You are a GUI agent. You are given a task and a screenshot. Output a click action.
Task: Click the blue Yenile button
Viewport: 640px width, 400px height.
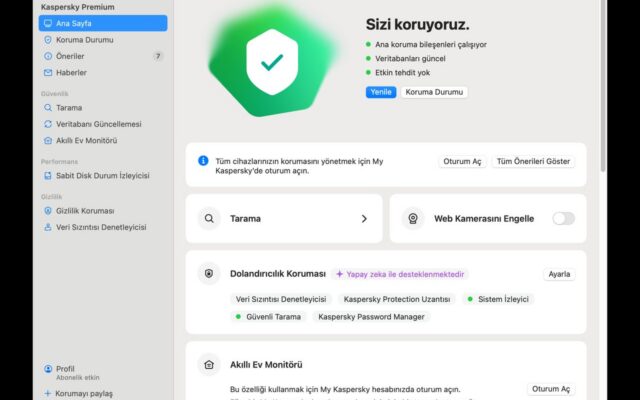pos(381,92)
